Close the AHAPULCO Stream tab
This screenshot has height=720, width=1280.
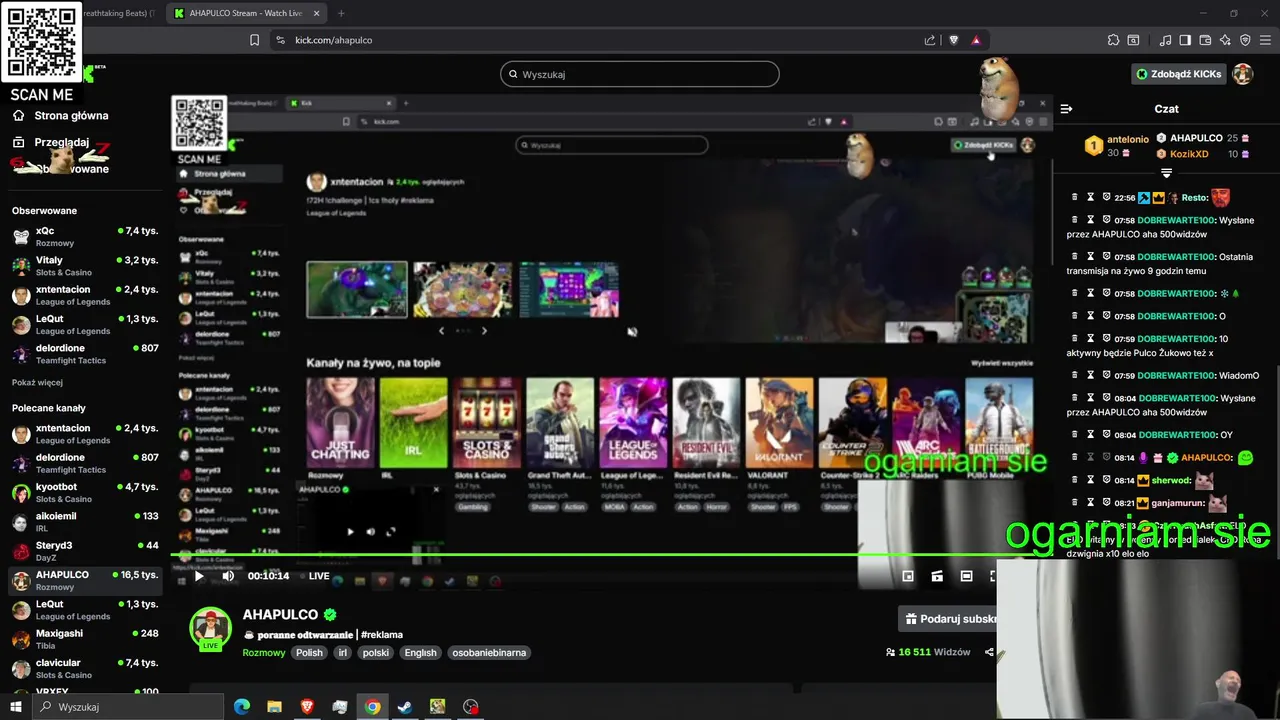coord(314,13)
